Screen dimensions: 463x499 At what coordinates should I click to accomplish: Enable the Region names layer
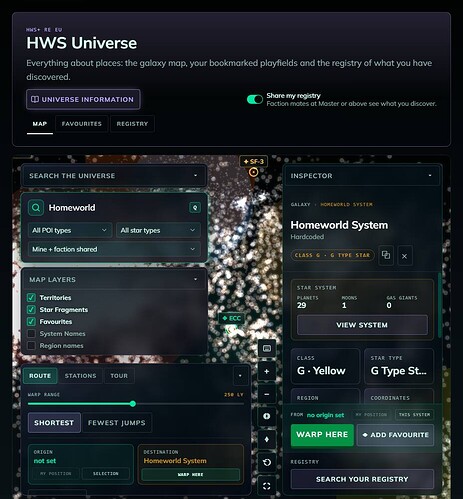click(31, 346)
